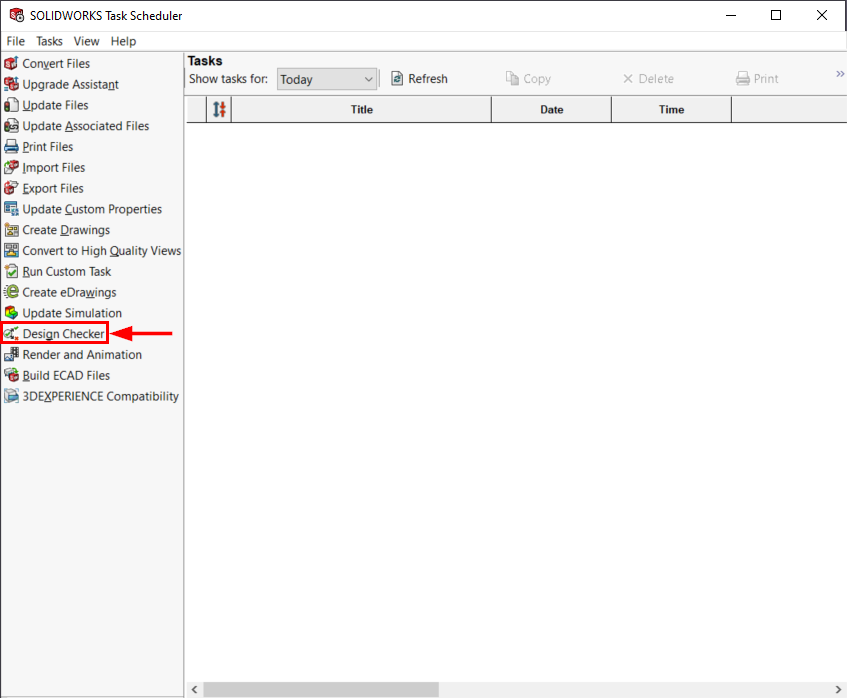
Task: Click the sort order arrows column header
Action: tap(220, 110)
